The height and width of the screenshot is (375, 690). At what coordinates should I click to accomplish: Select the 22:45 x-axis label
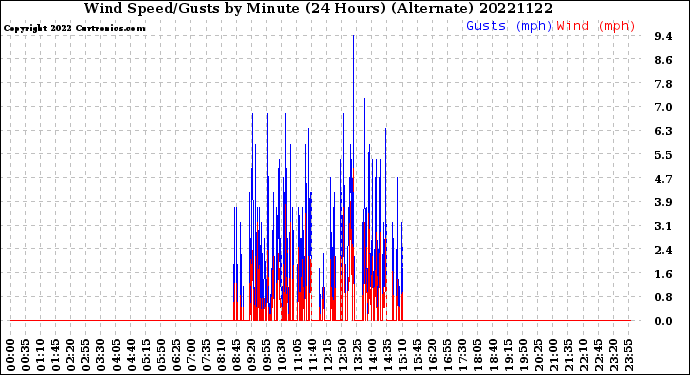(x=598, y=355)
